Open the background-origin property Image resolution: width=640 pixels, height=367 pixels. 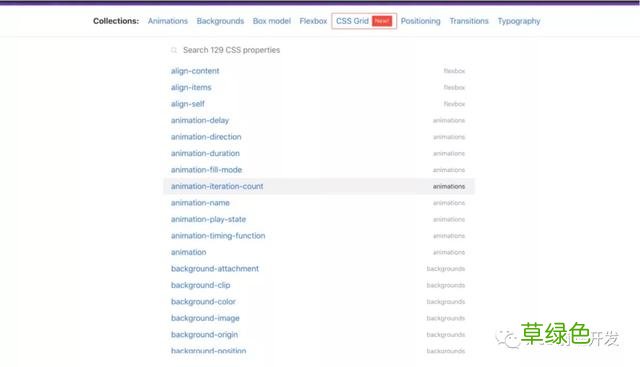[204, 334]
